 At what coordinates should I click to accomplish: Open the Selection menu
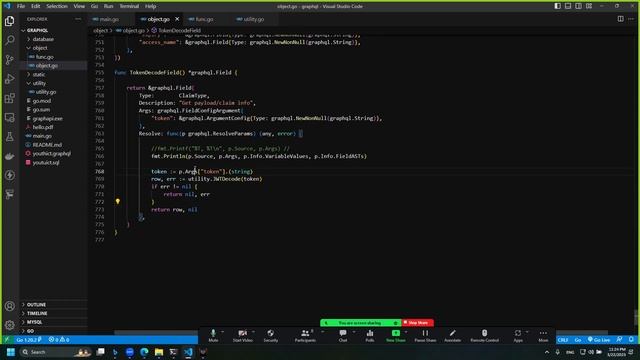[x=57, y=6]
